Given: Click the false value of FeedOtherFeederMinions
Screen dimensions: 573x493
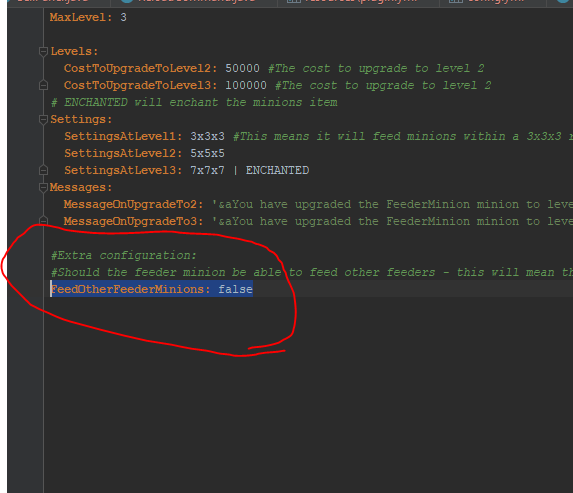Looking at the screenshot, I should (235, 289).
